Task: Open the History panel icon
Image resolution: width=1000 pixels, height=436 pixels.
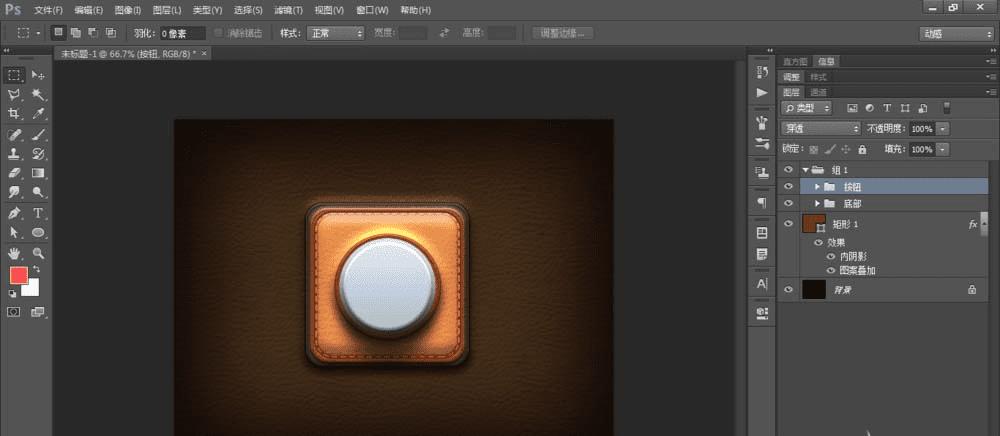Action: 761,73
